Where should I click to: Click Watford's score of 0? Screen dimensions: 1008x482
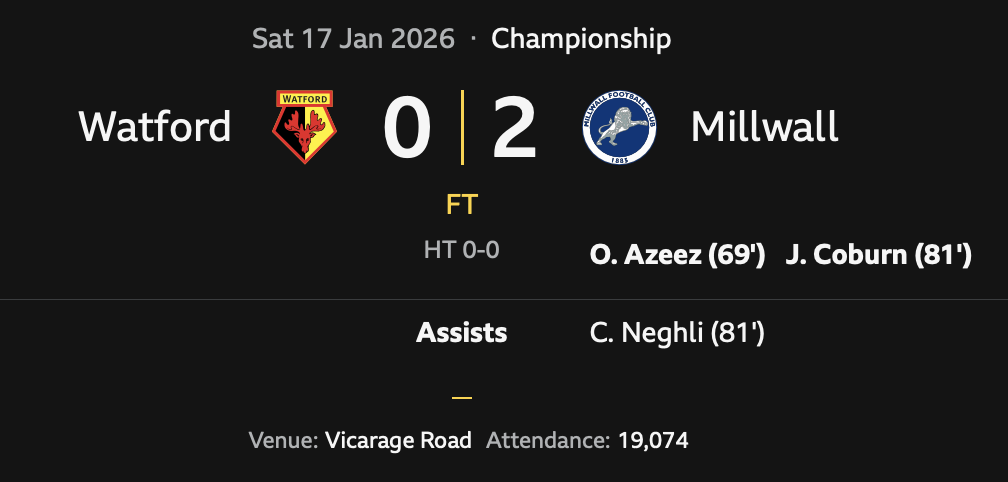(407, 128)
